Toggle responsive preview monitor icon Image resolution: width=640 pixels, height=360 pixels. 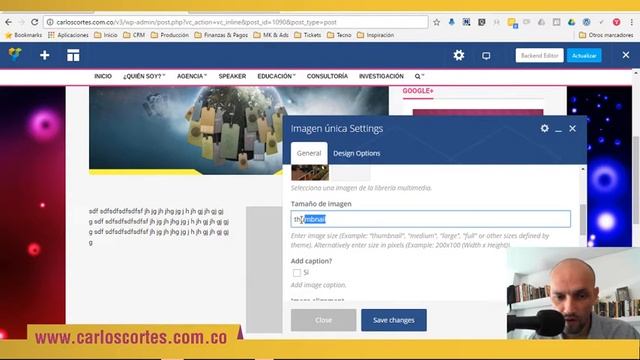[486, 56]
